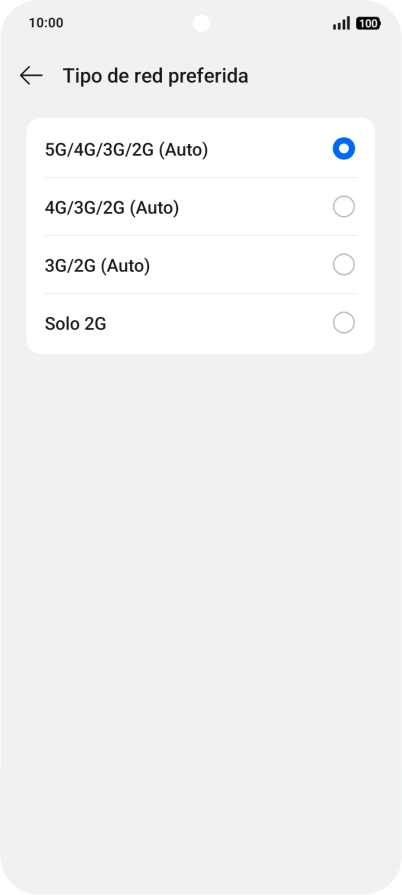Screen dimensions: 402x895
Task: Choose the 3G/2G (Auto) radio button
Action: (x=344, y=265)
